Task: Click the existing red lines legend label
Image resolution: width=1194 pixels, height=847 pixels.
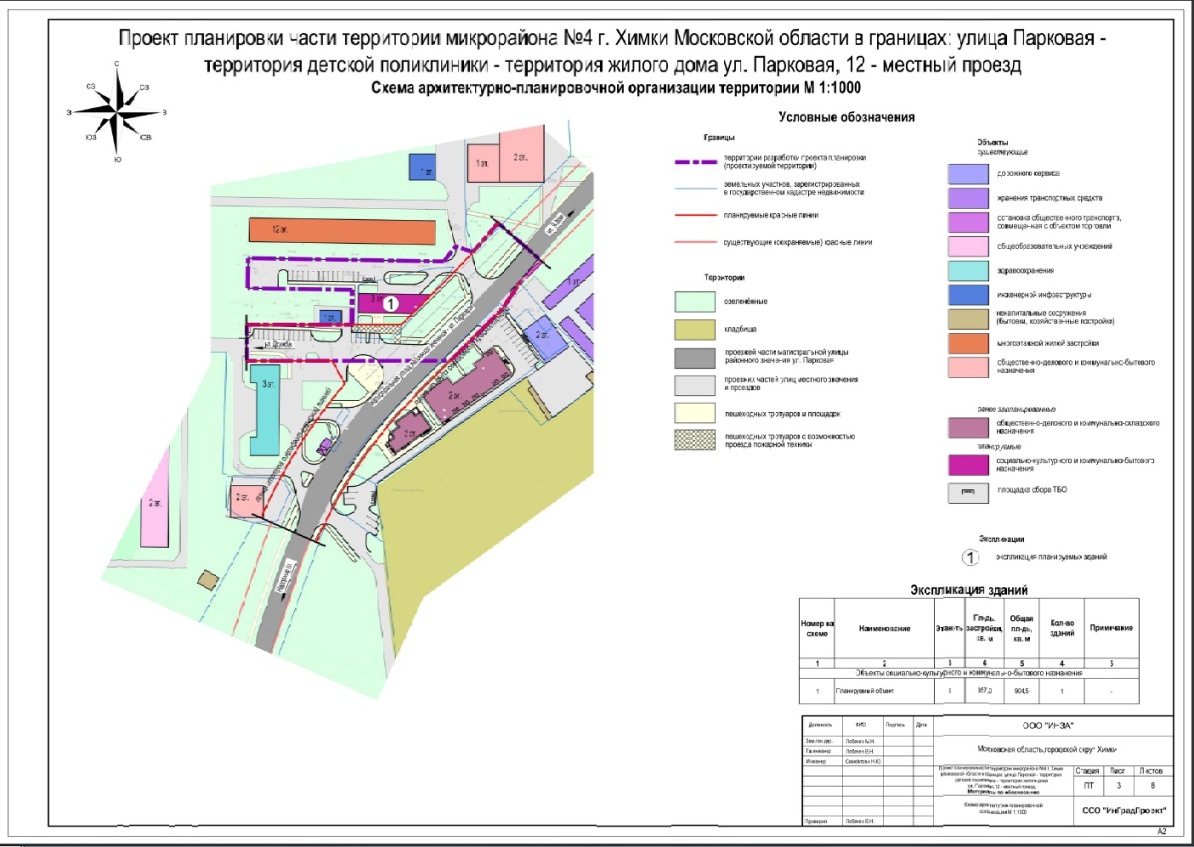Action: (798, 242)
